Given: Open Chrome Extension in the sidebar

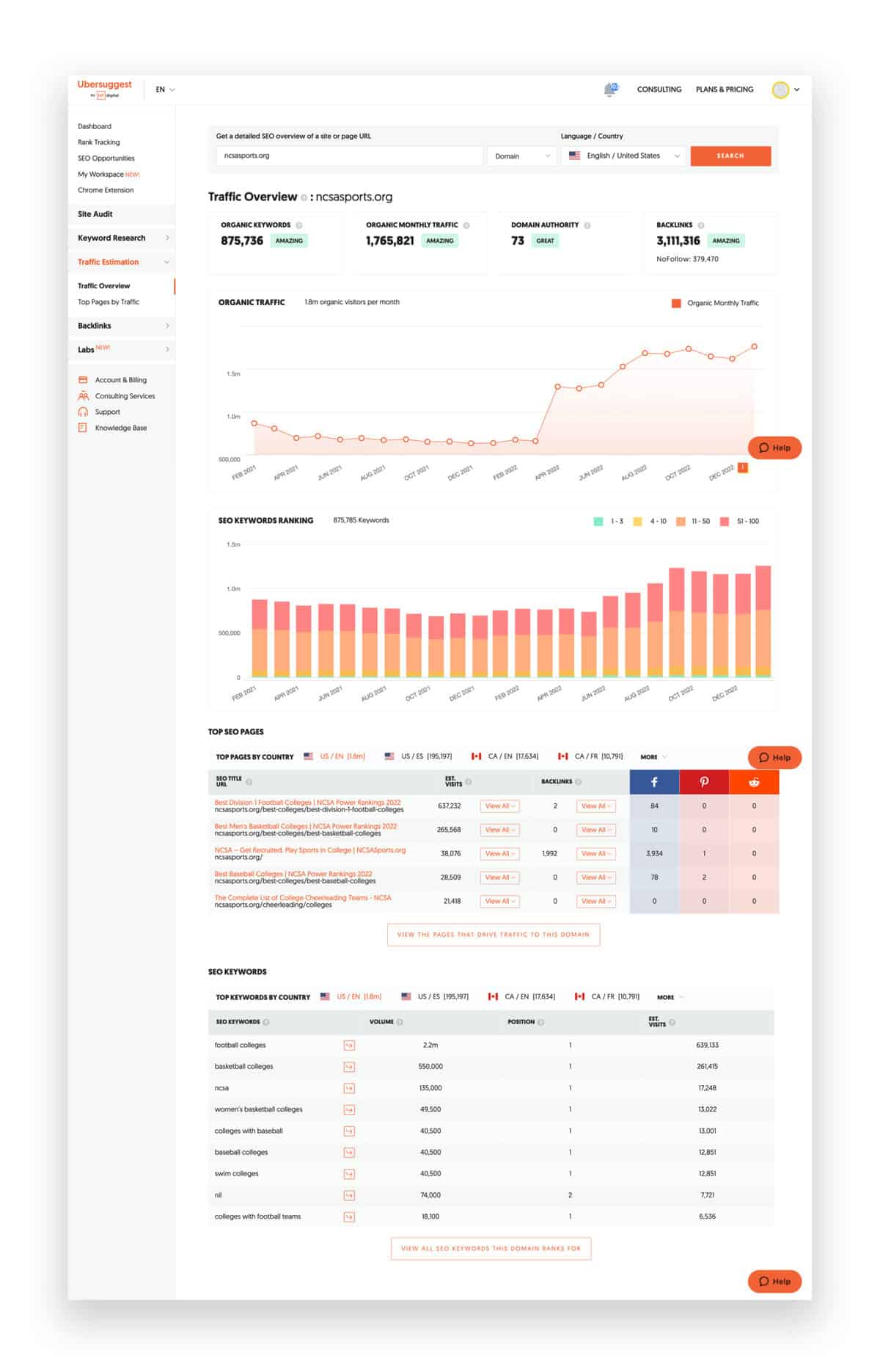Looking at the screenshot, I should (x=106, y=191).
